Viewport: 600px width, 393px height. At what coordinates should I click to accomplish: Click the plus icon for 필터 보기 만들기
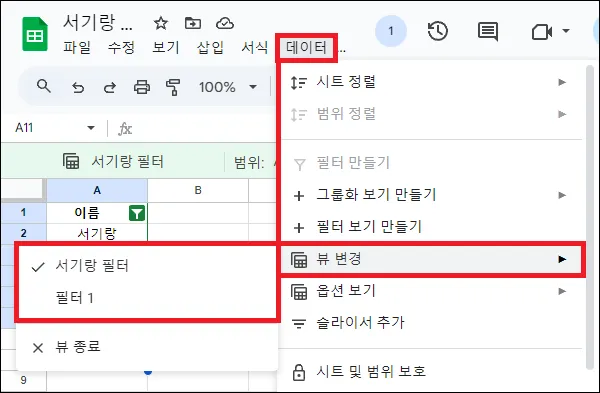(x=299, y=228)
